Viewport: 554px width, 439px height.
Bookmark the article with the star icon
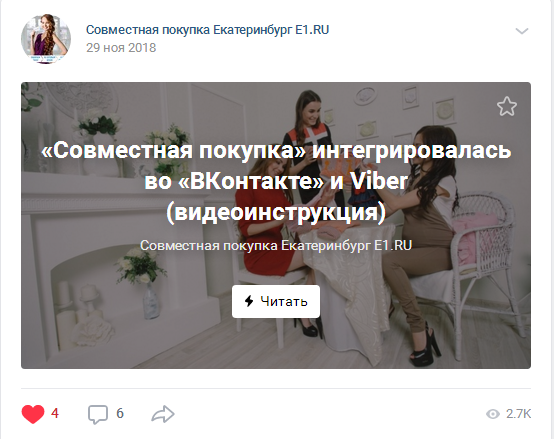[507, 106]
